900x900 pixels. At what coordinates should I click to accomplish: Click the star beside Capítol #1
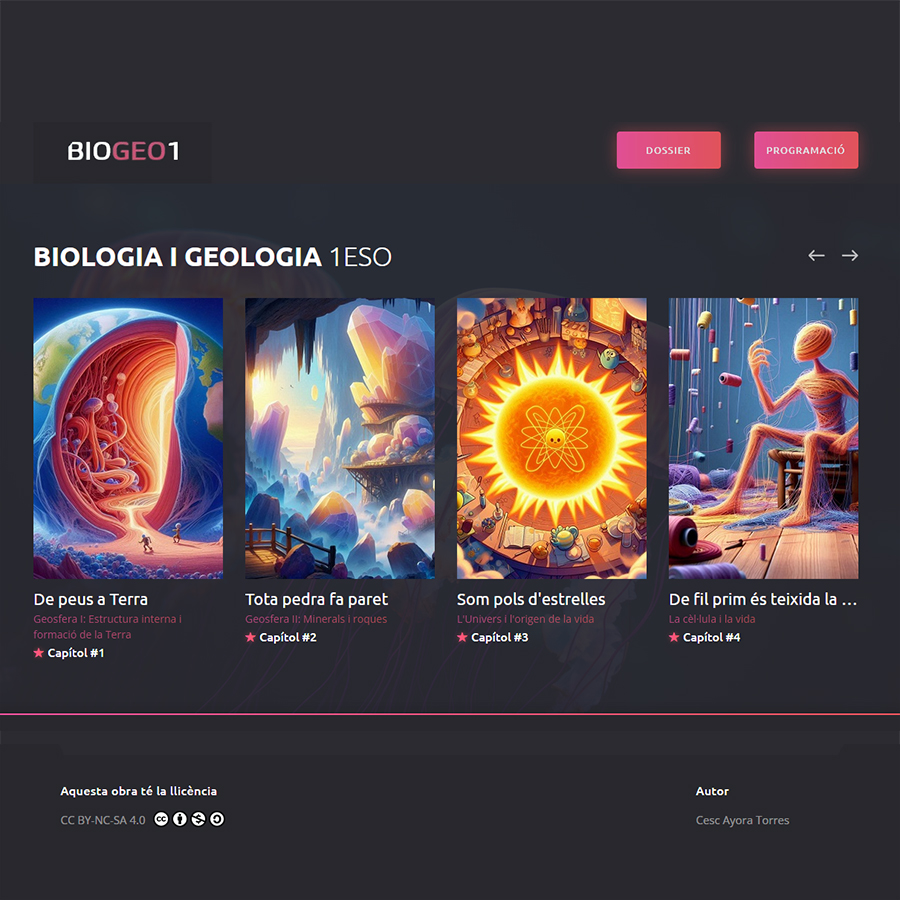[x=38, y=653]
